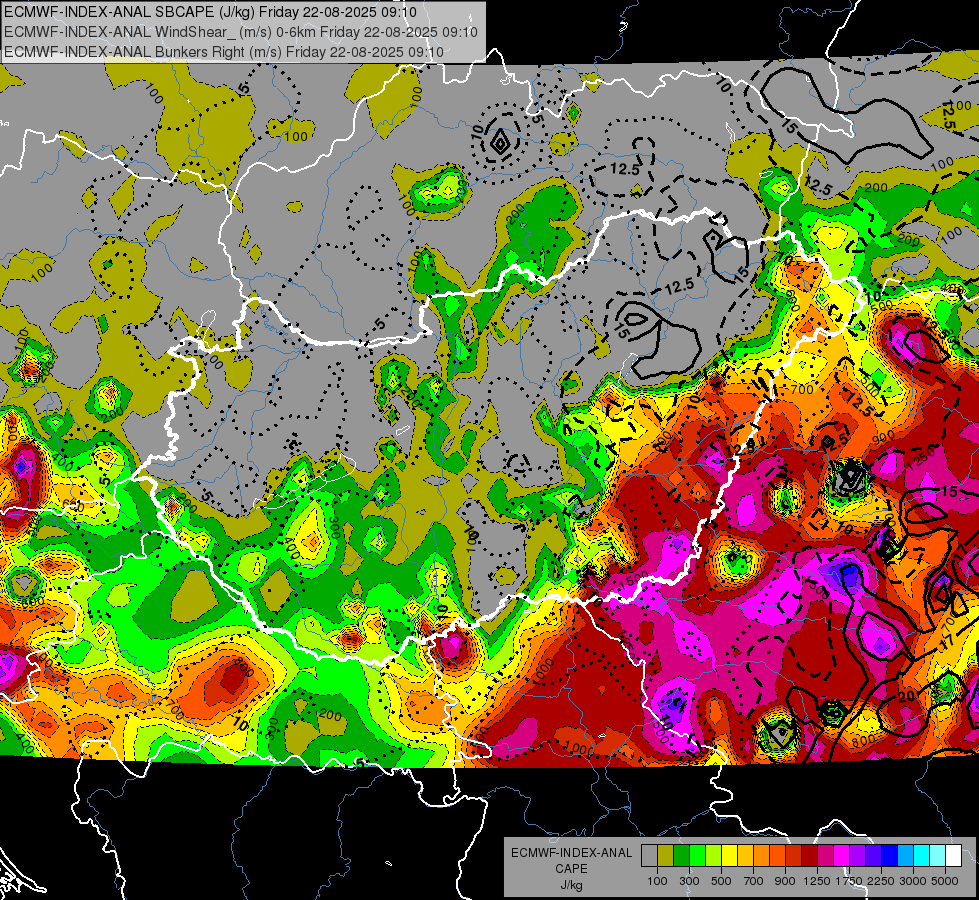Pick the pure blue legend swatch
The image size is (979, 900).
tap(890, 856)
